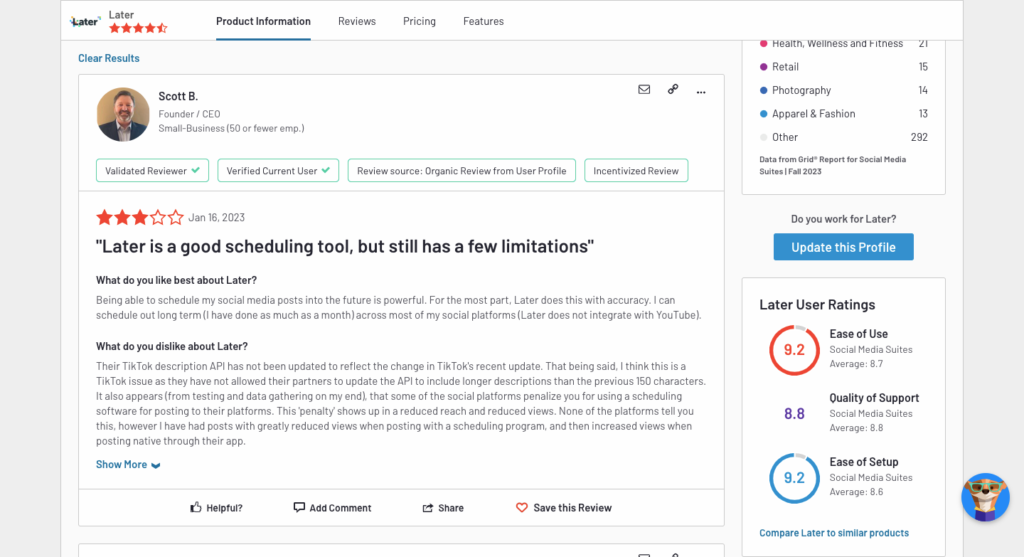
Task: Click Scott B.'s profile photo
Action: coord(123,114)
